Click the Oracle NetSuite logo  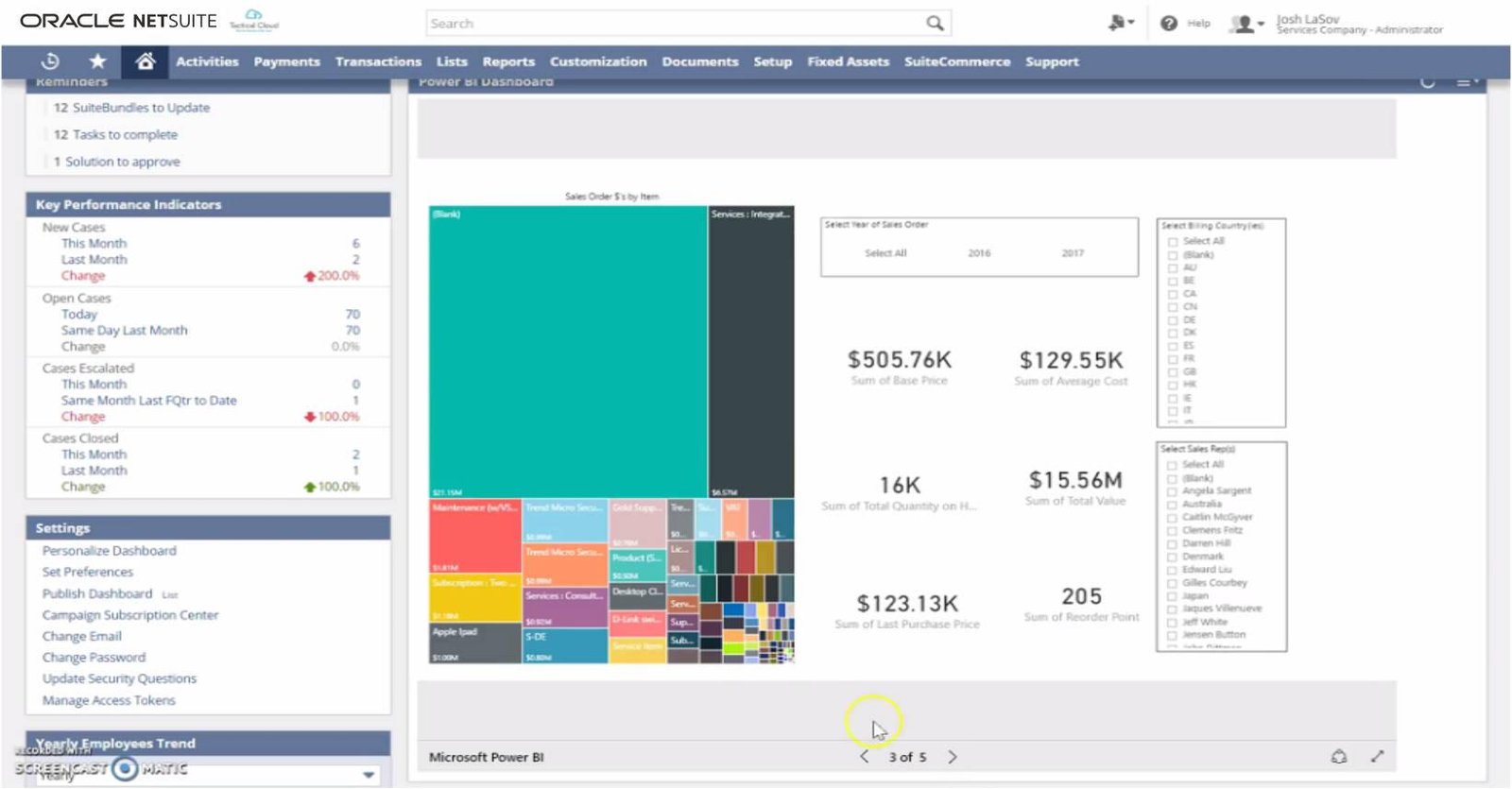click(x=118, y=21)
